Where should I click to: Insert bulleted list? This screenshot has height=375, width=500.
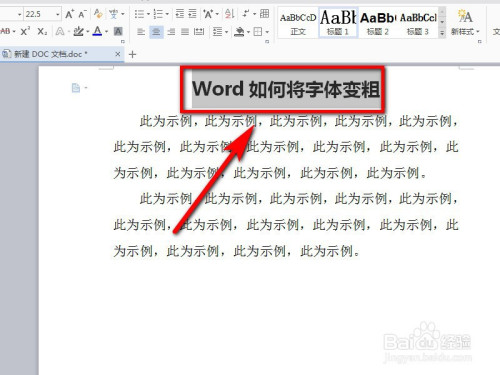click(139, 14)
